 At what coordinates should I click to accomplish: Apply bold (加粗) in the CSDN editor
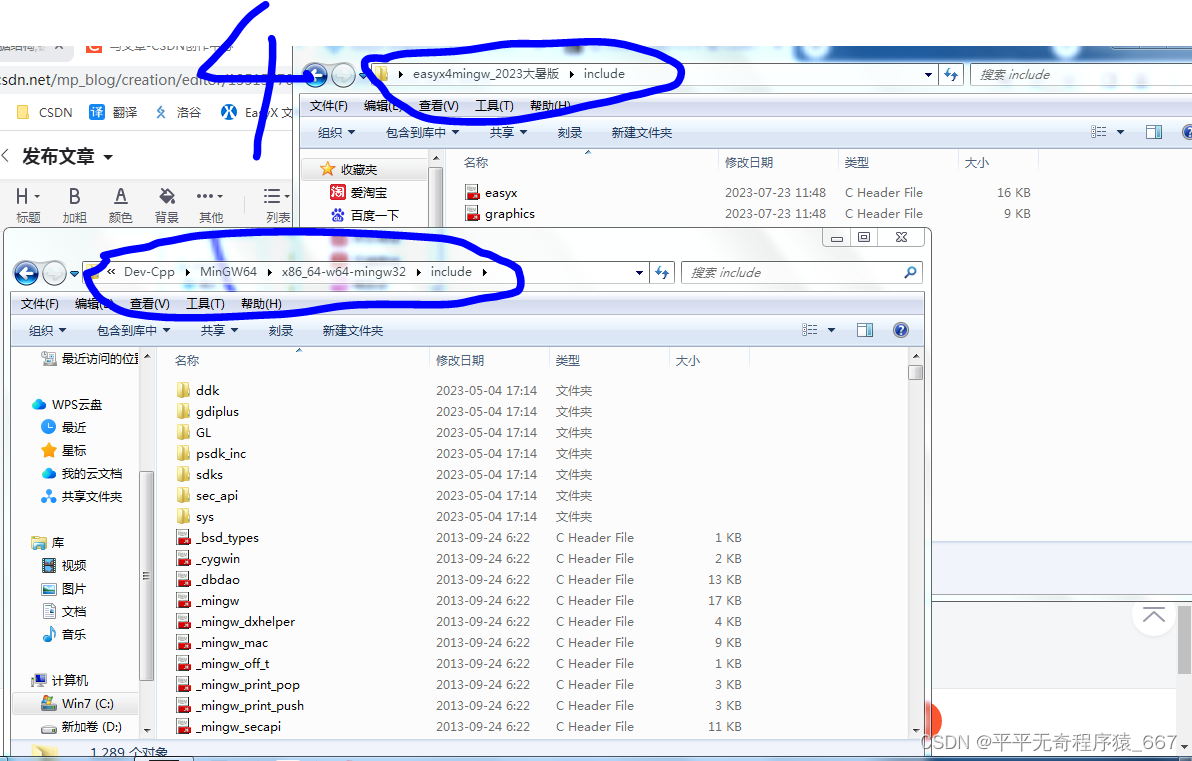[74, 205]
